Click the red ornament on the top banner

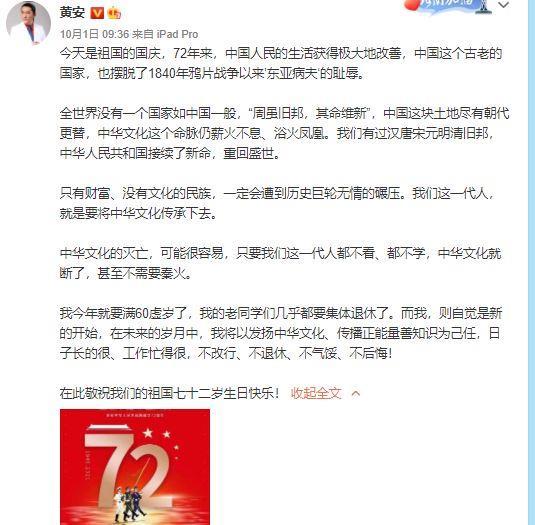pos(411,4)
